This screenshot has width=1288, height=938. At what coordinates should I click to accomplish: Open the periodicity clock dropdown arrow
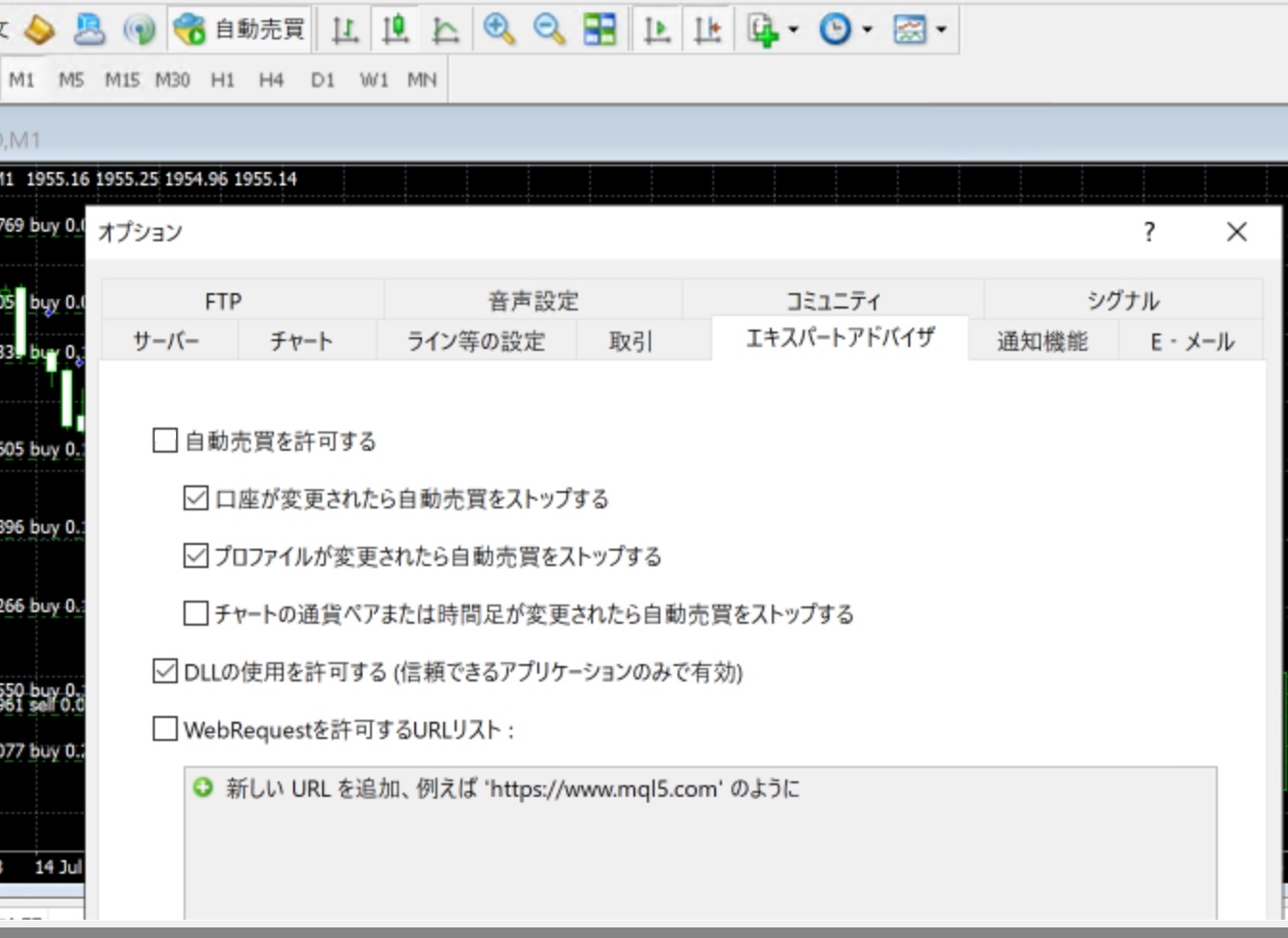867,30
